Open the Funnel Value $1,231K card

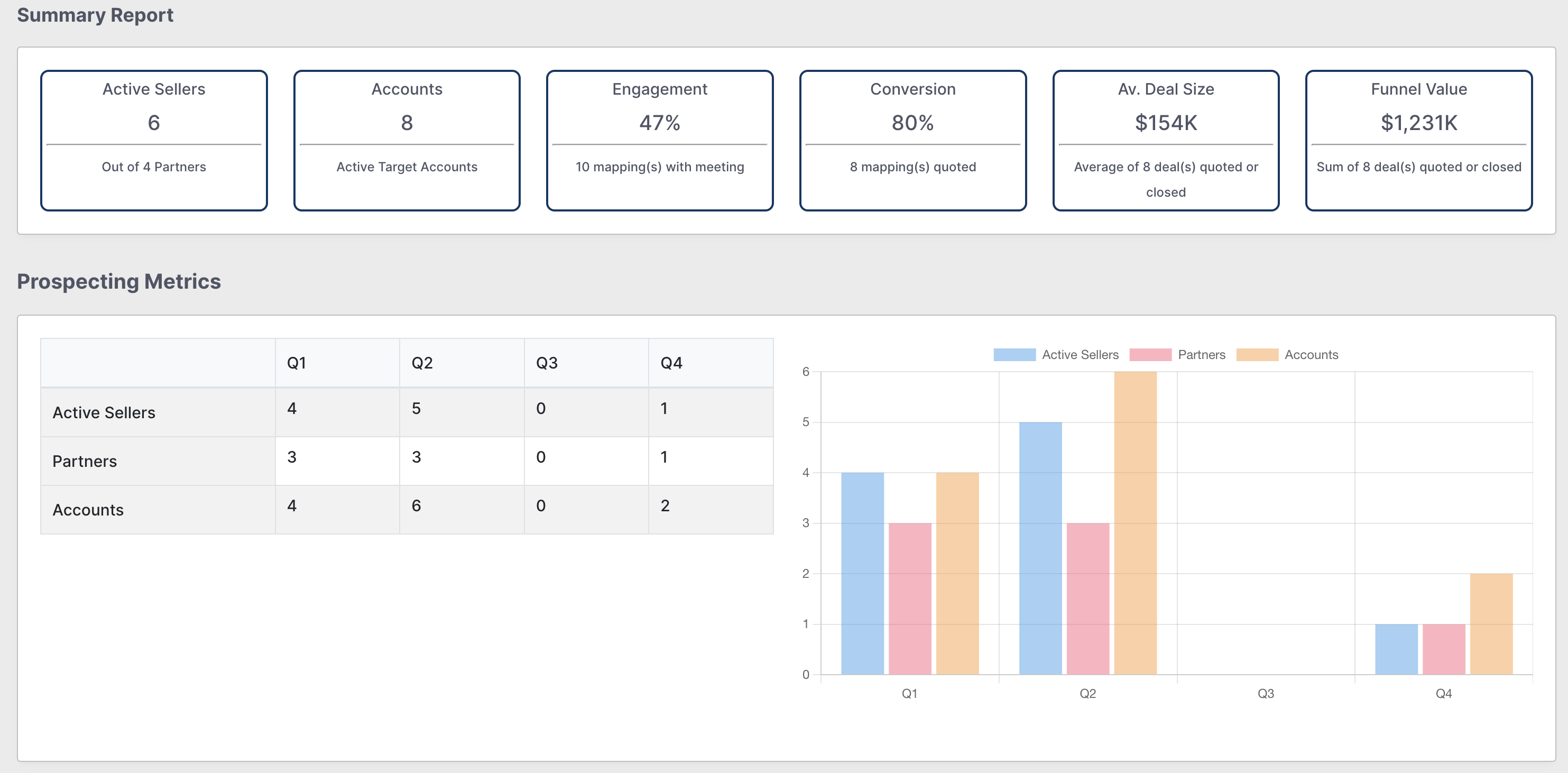[x=1418, y=141]
